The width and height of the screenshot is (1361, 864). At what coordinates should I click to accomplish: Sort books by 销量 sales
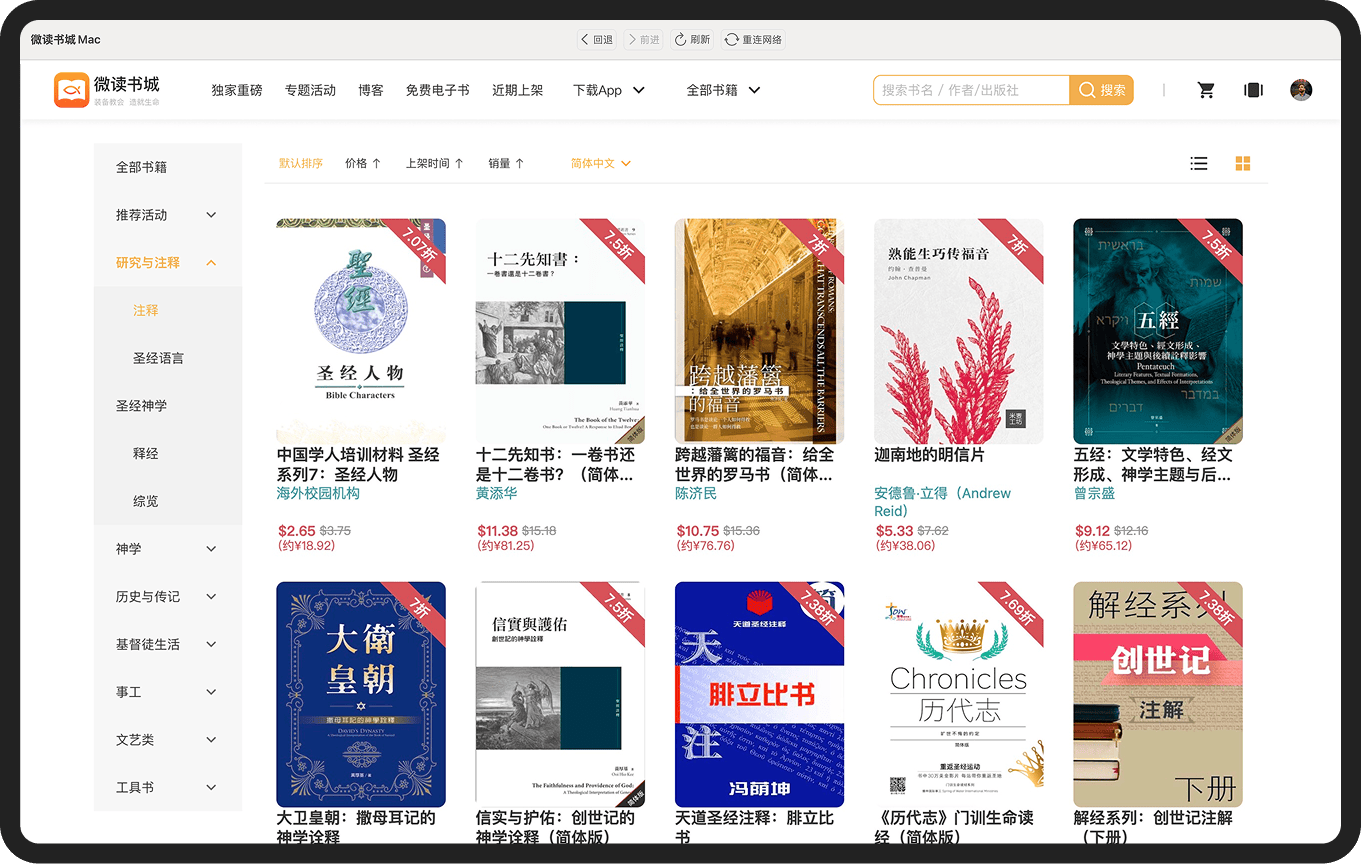[506, 164]
